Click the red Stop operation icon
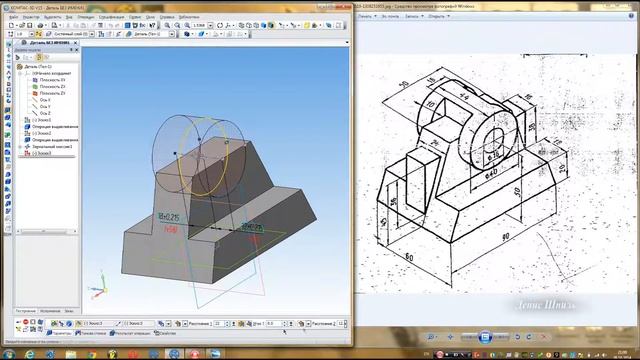Viewport: 640px width, 360px height. click(x=26, y=322)
